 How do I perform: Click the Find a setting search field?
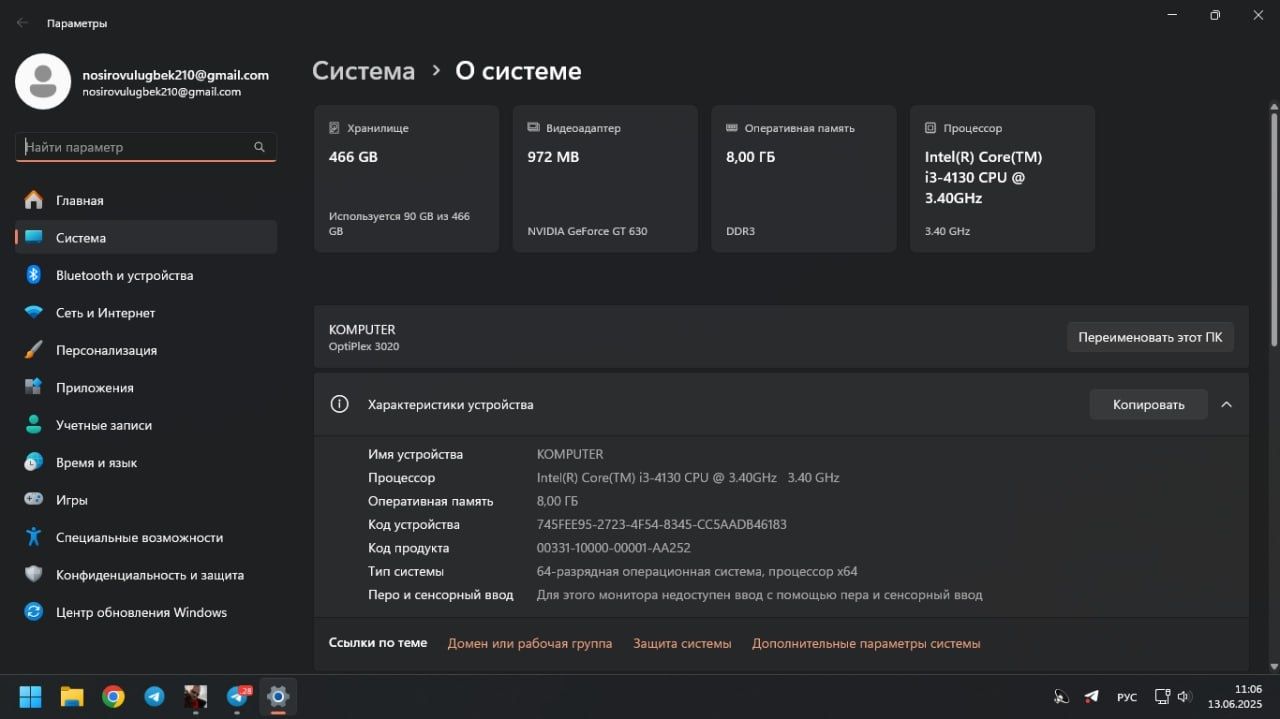click(x=135, y=147)
